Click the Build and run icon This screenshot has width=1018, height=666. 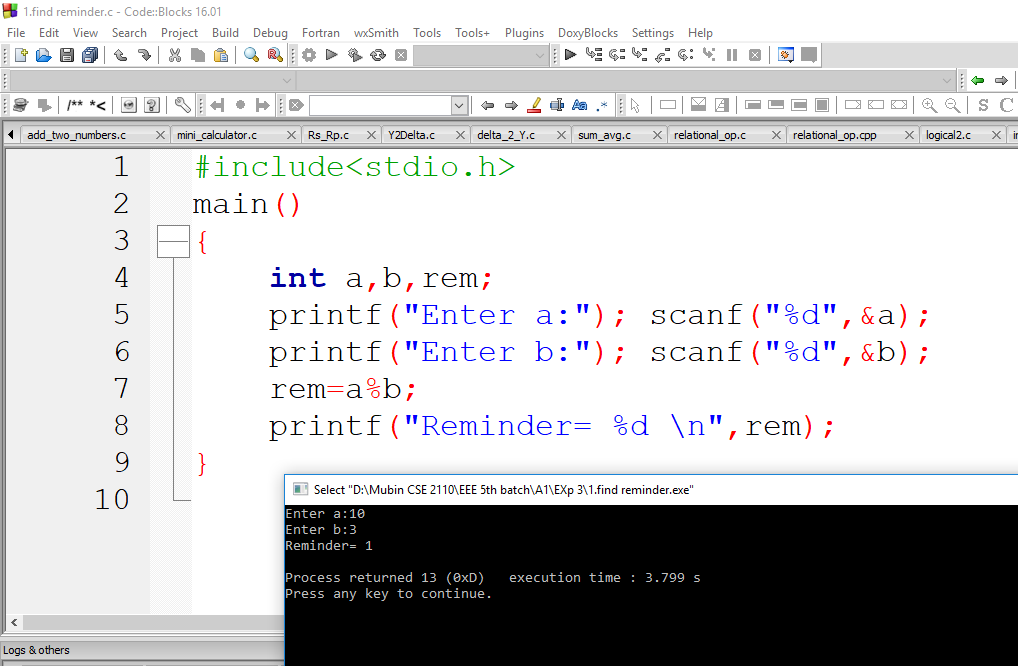pyautogui.click(x=355, y=55)
